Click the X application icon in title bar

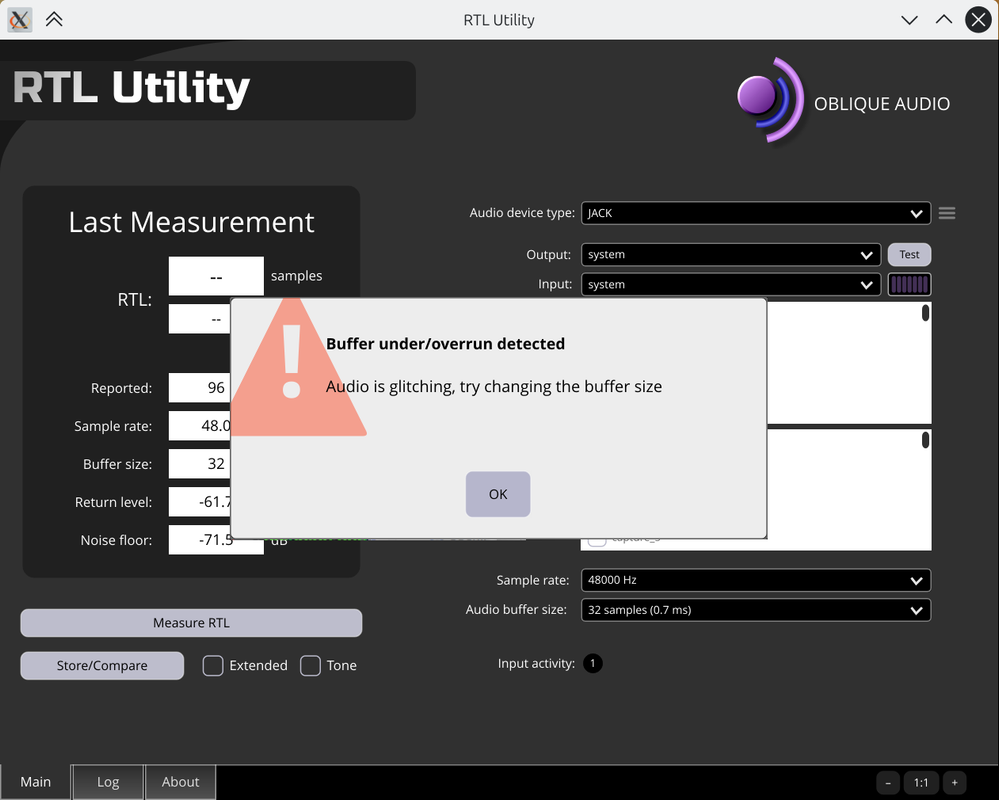pos(20,20)
